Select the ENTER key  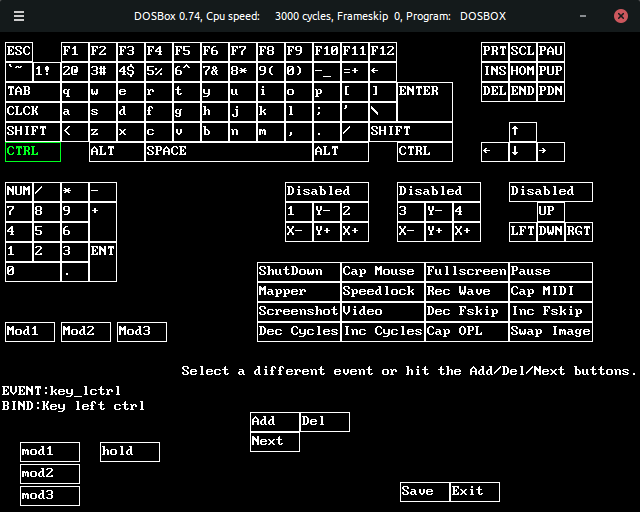425,102
